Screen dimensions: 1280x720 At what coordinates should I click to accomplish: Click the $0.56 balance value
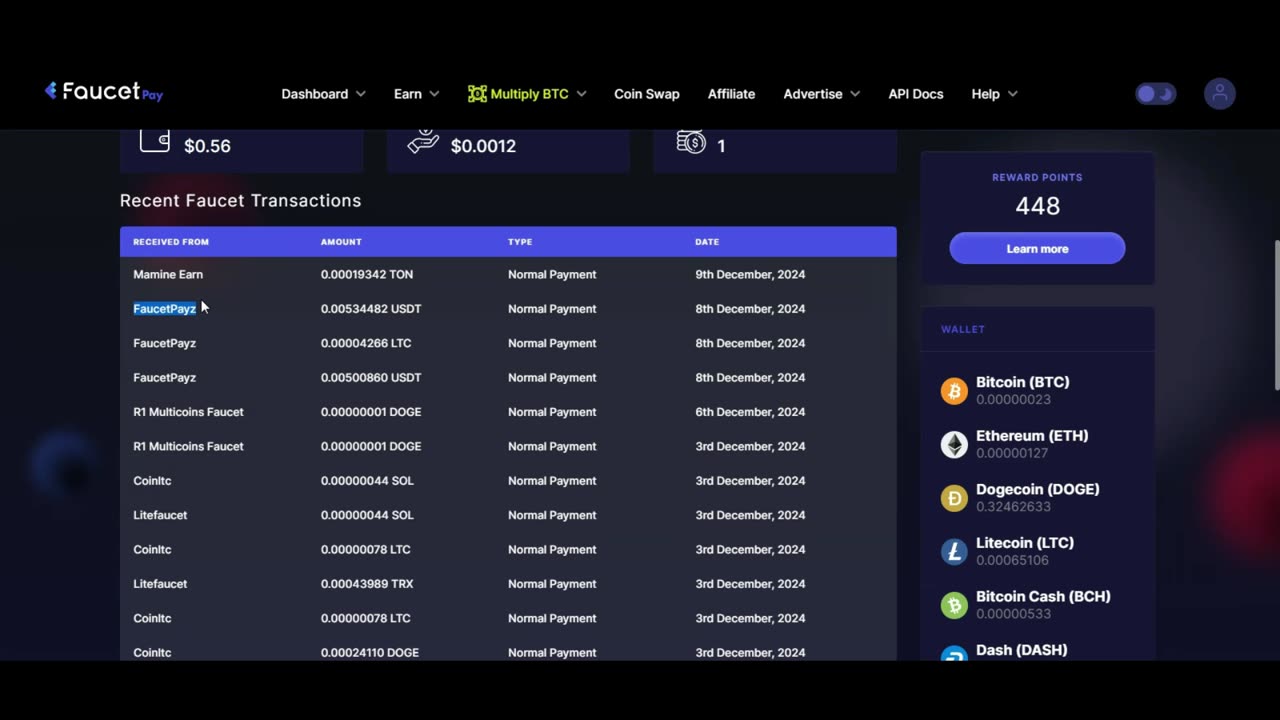tap(207, 146)
